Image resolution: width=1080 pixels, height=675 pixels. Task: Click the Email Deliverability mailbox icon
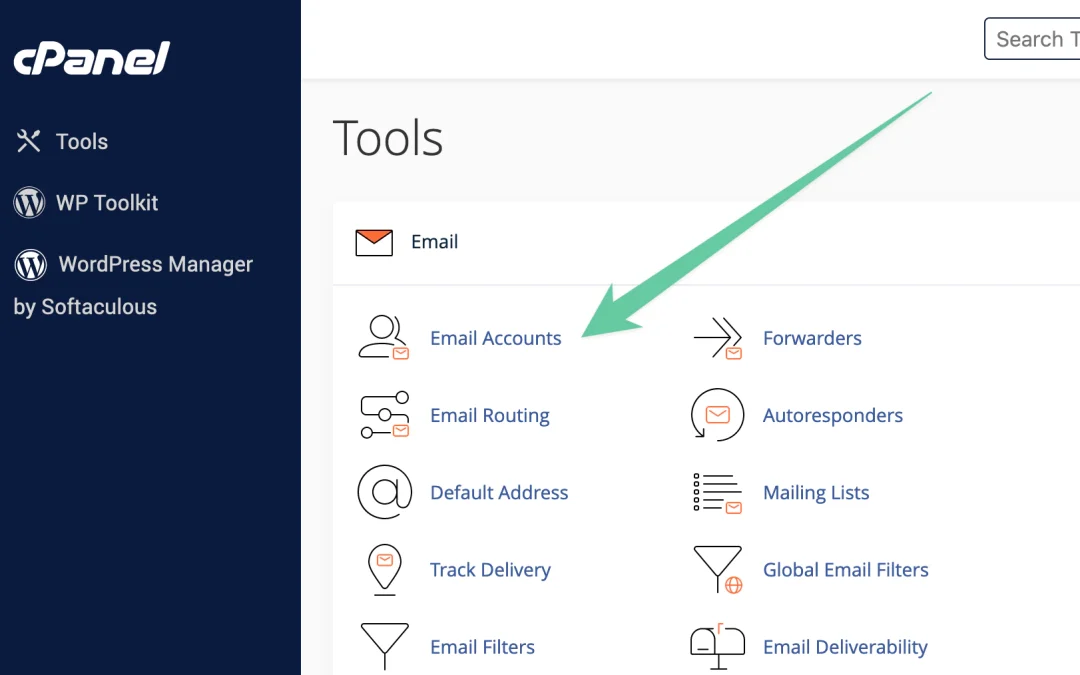click(x=716, y=646)
